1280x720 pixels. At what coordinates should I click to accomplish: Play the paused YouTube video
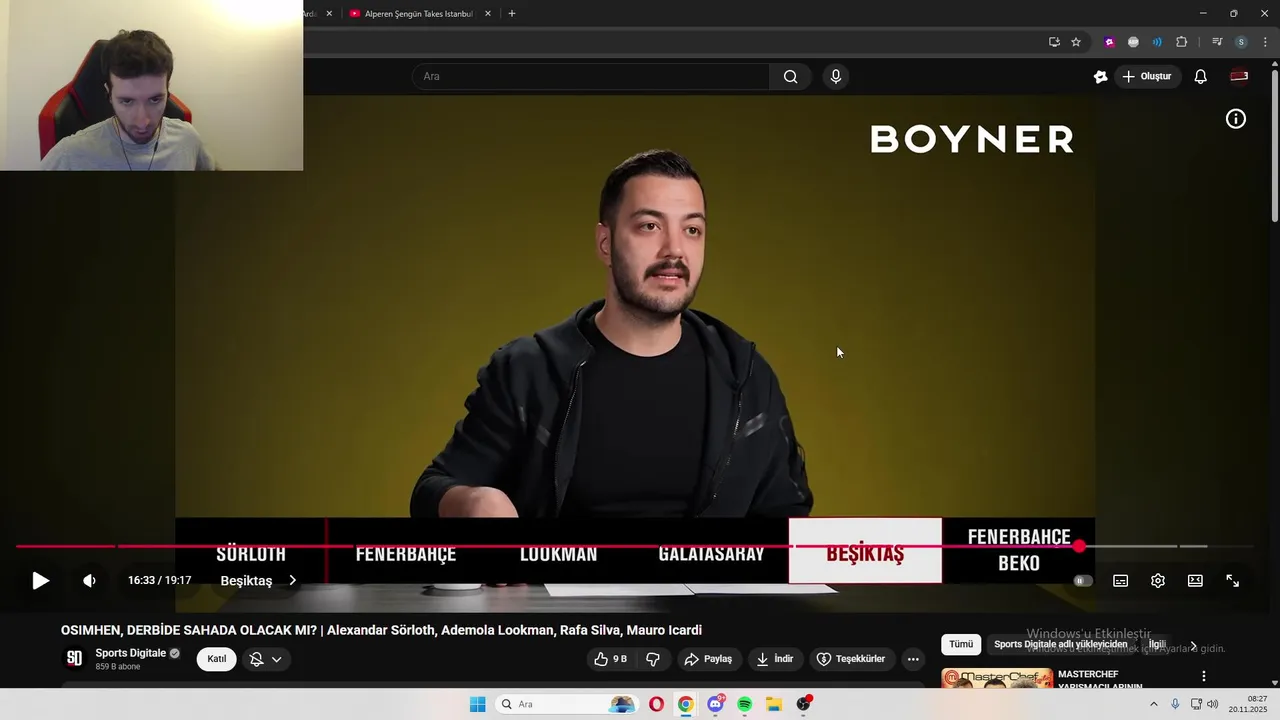point(40,581)
